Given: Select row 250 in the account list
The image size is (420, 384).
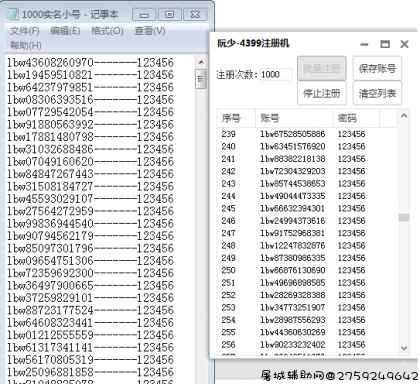Looking at the screenshot, I should (x=307, y=270).
